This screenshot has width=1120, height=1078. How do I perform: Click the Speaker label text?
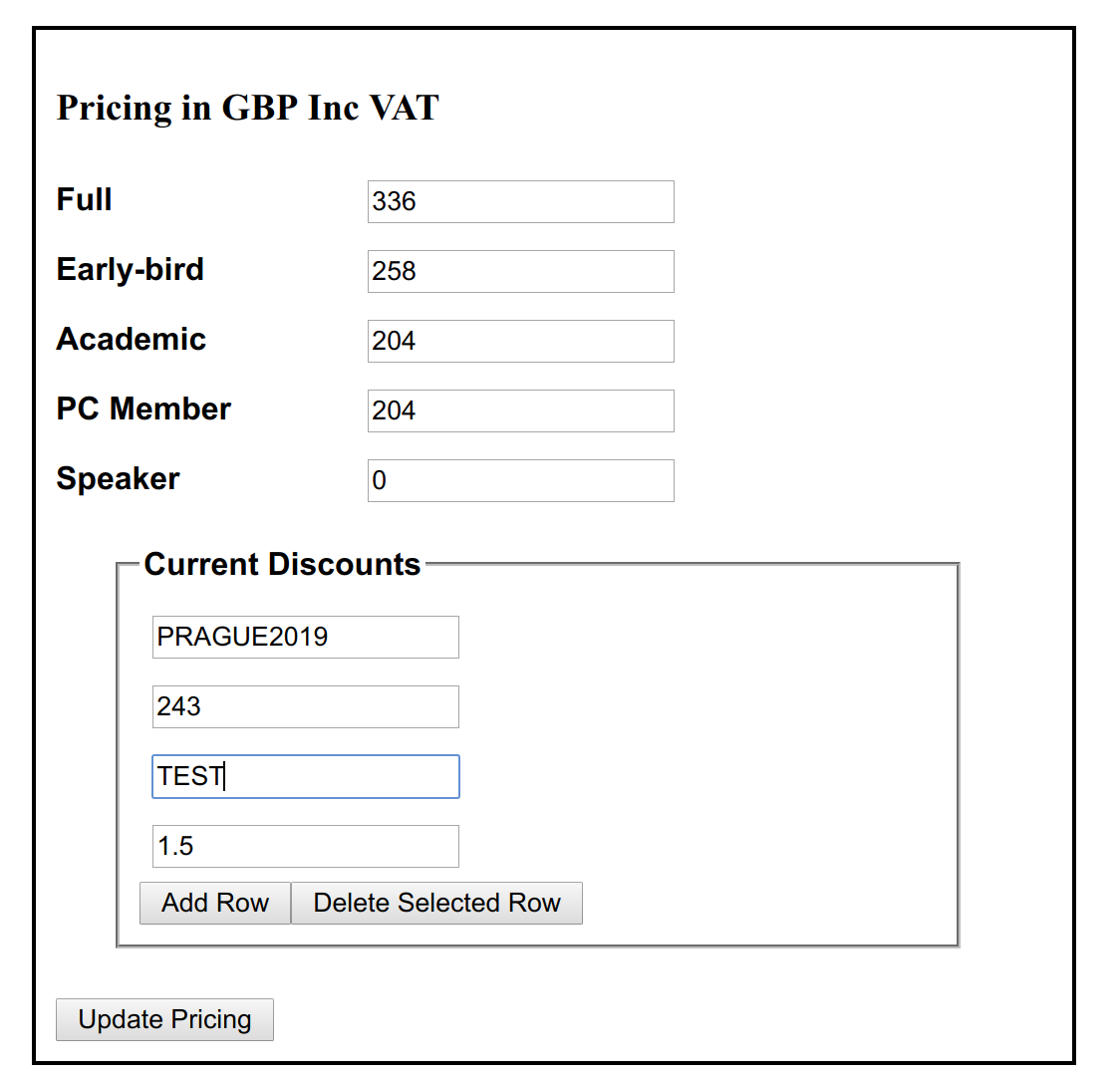point(118,478)
